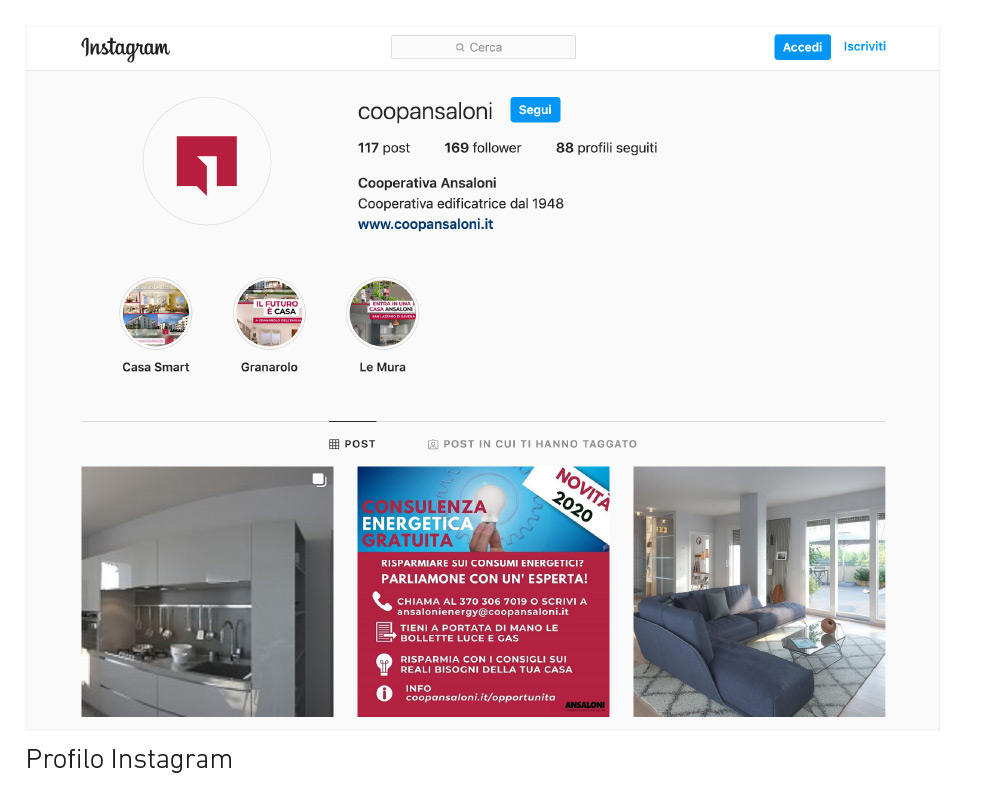Click the Iscriviti link
Viewport: 1000px width, 800px height.
(864, 47)
